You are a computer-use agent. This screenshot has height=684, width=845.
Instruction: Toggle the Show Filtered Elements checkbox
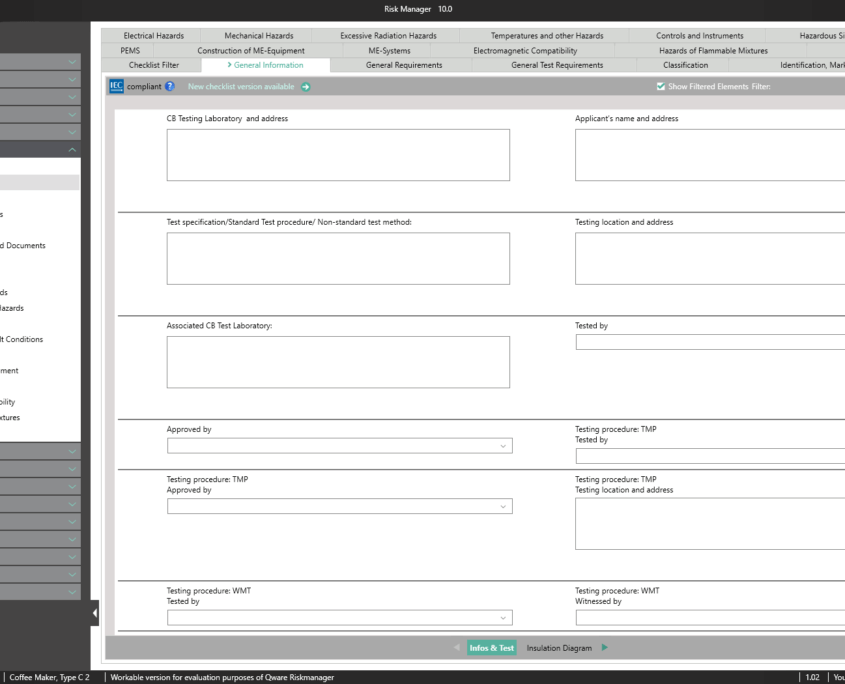click(660, 87)
